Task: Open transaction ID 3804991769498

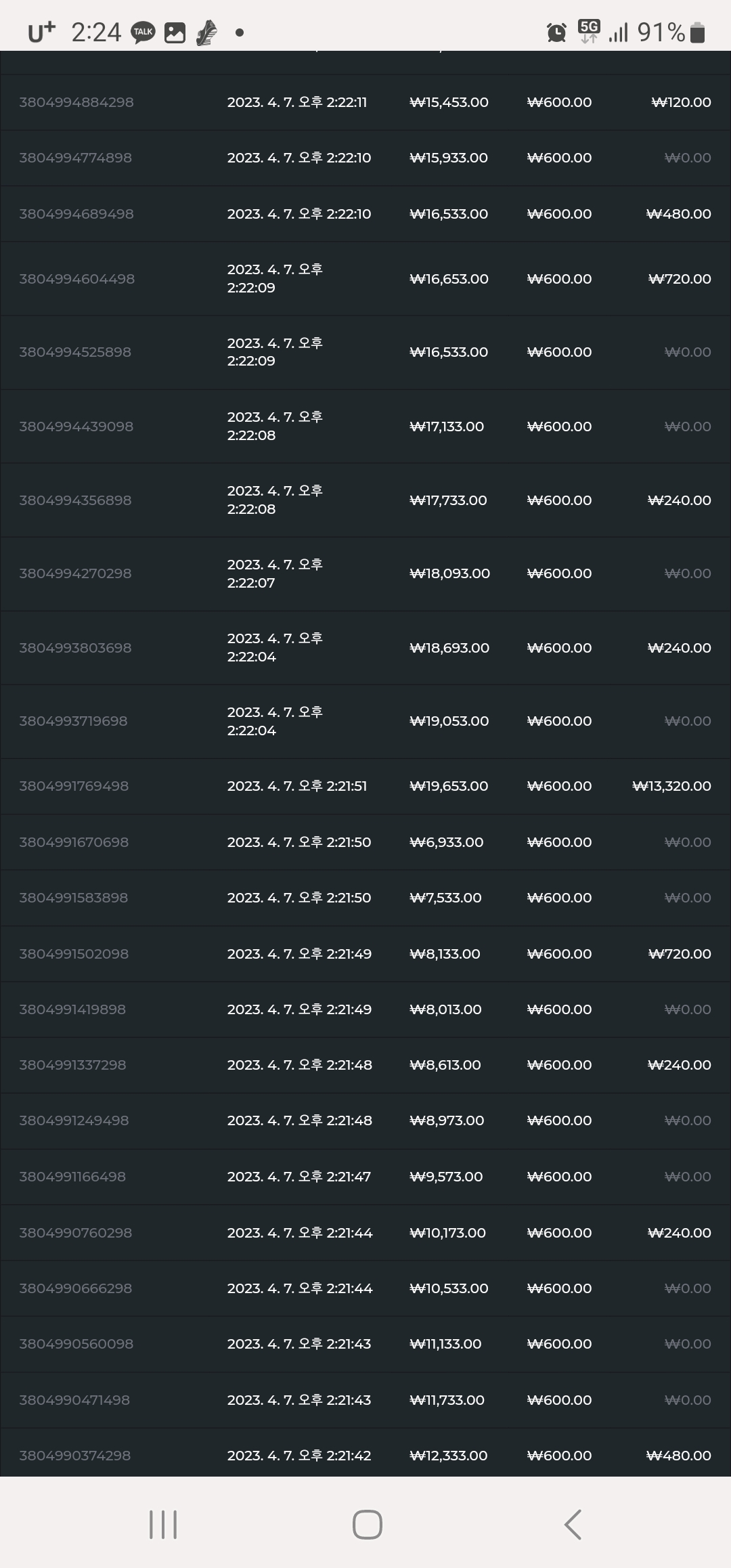Action: [x=74, y=786]
